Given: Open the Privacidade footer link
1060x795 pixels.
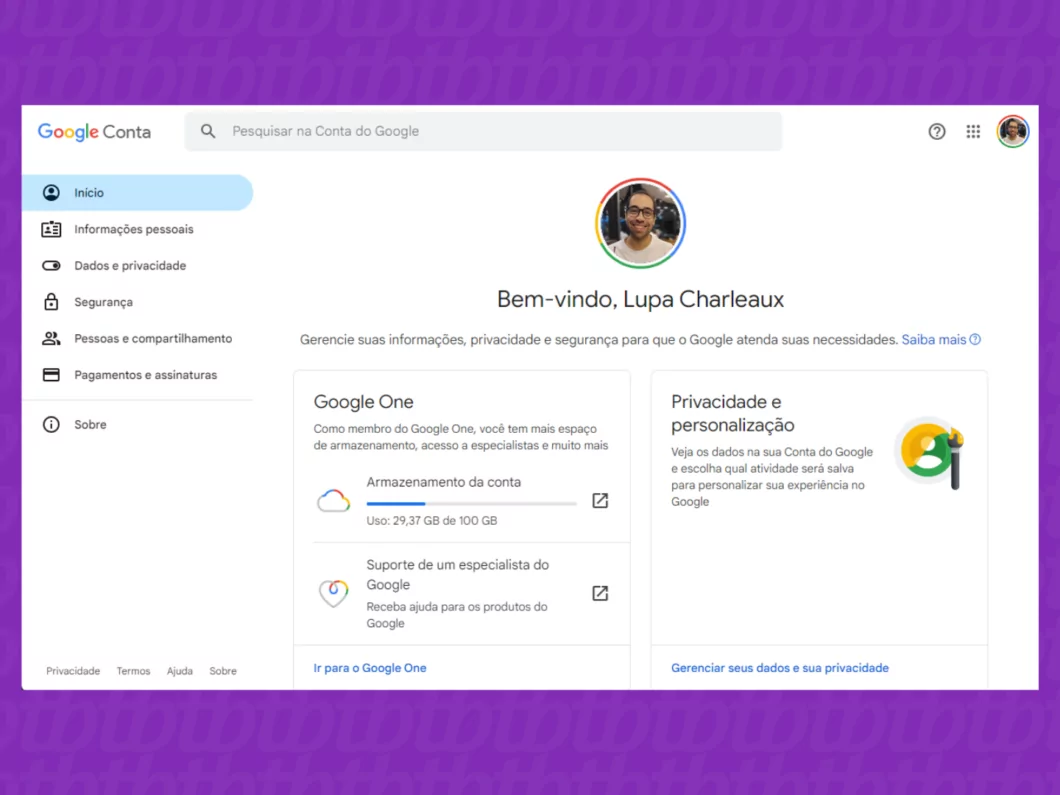Looking at the screenshot, I should [73, 671].
